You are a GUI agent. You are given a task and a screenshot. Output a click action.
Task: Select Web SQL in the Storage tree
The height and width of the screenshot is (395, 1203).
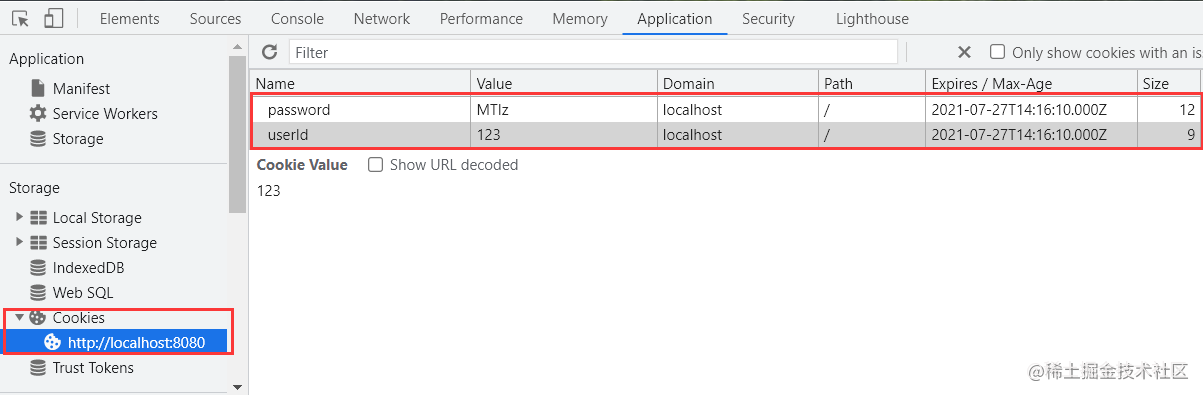[83, 292]
